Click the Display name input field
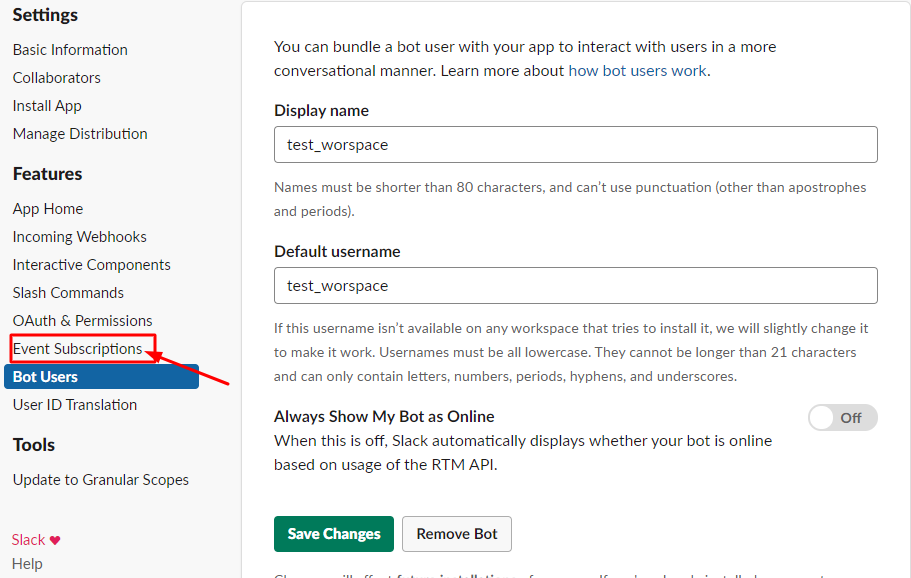This screenshot has height=578, width=911. click(x=575, y=145)
